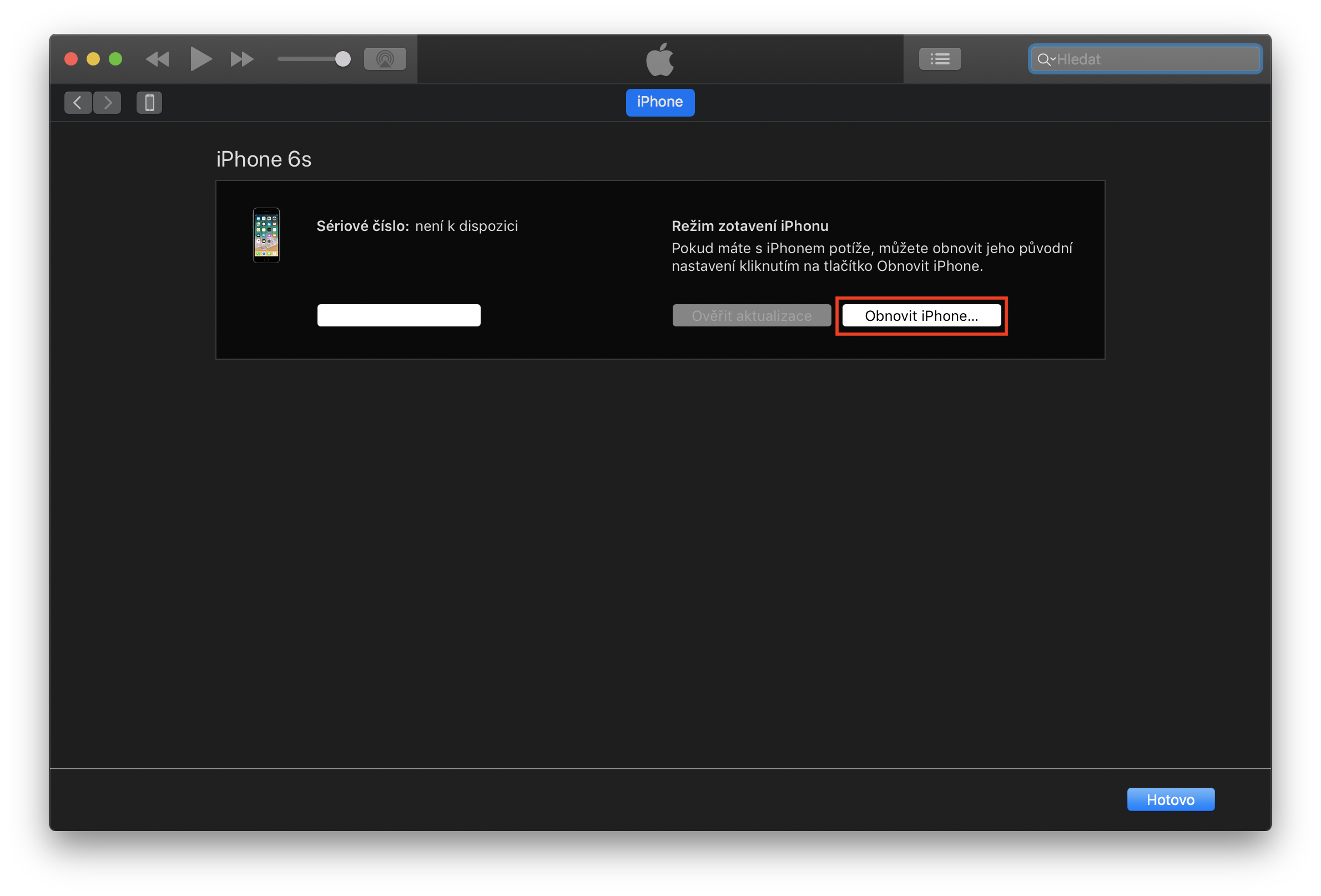Click the volume slider knob
The width and height of the screenshot is (1321, 896).
[x=343, y=59]
